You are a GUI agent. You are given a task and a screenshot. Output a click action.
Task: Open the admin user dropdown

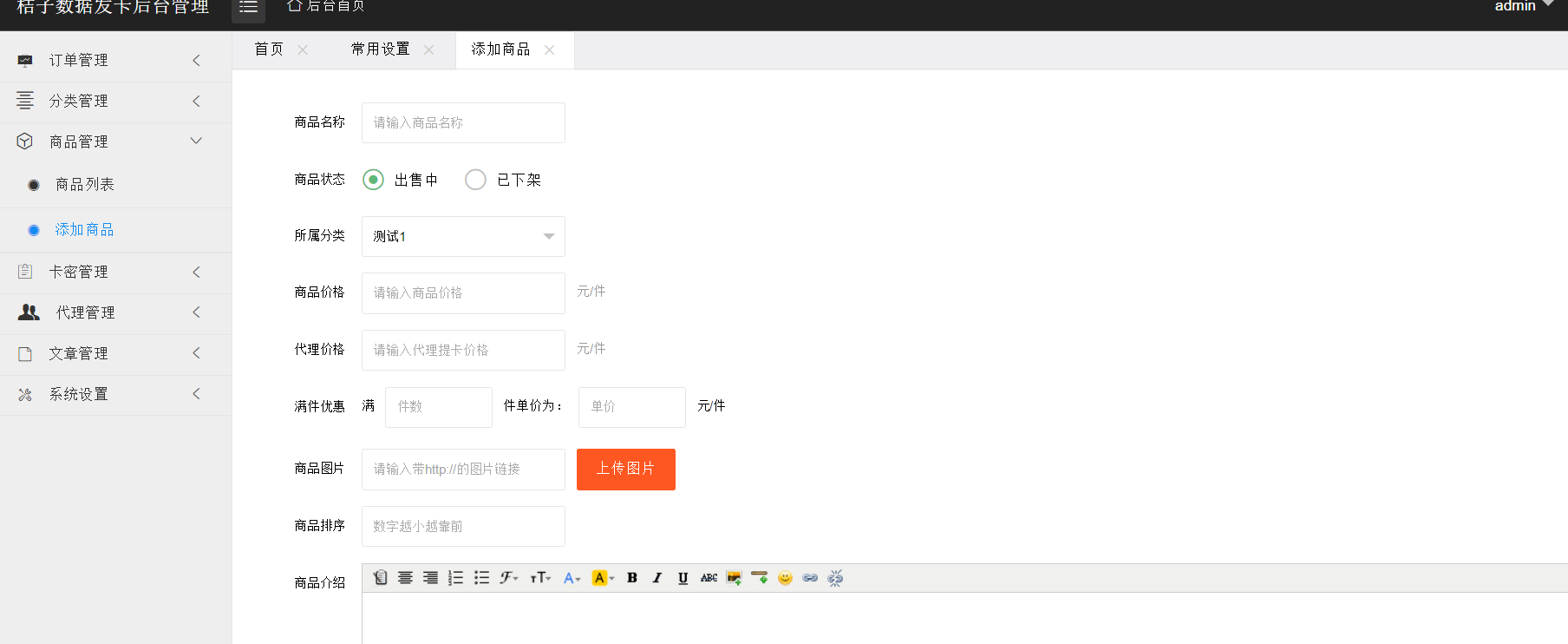[x=1524, y=6]
